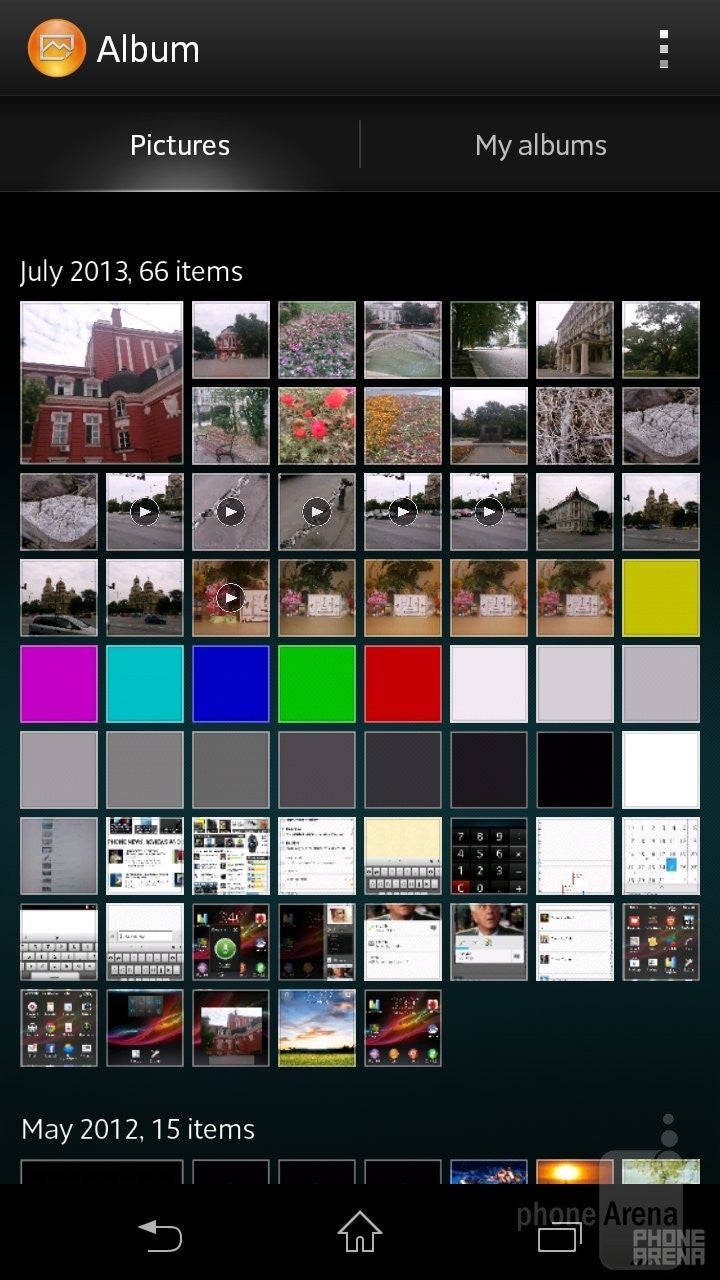This screenshot has height=1280, width=720.
Task: Tap the July 2013, 66 items header
Action: pyautogui.click(x=131, y=271)
